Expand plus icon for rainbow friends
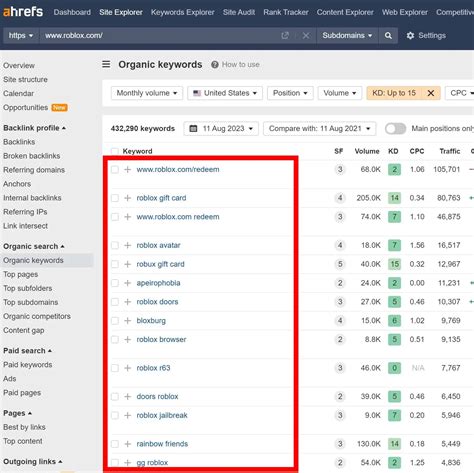 (x=127, y=444)
